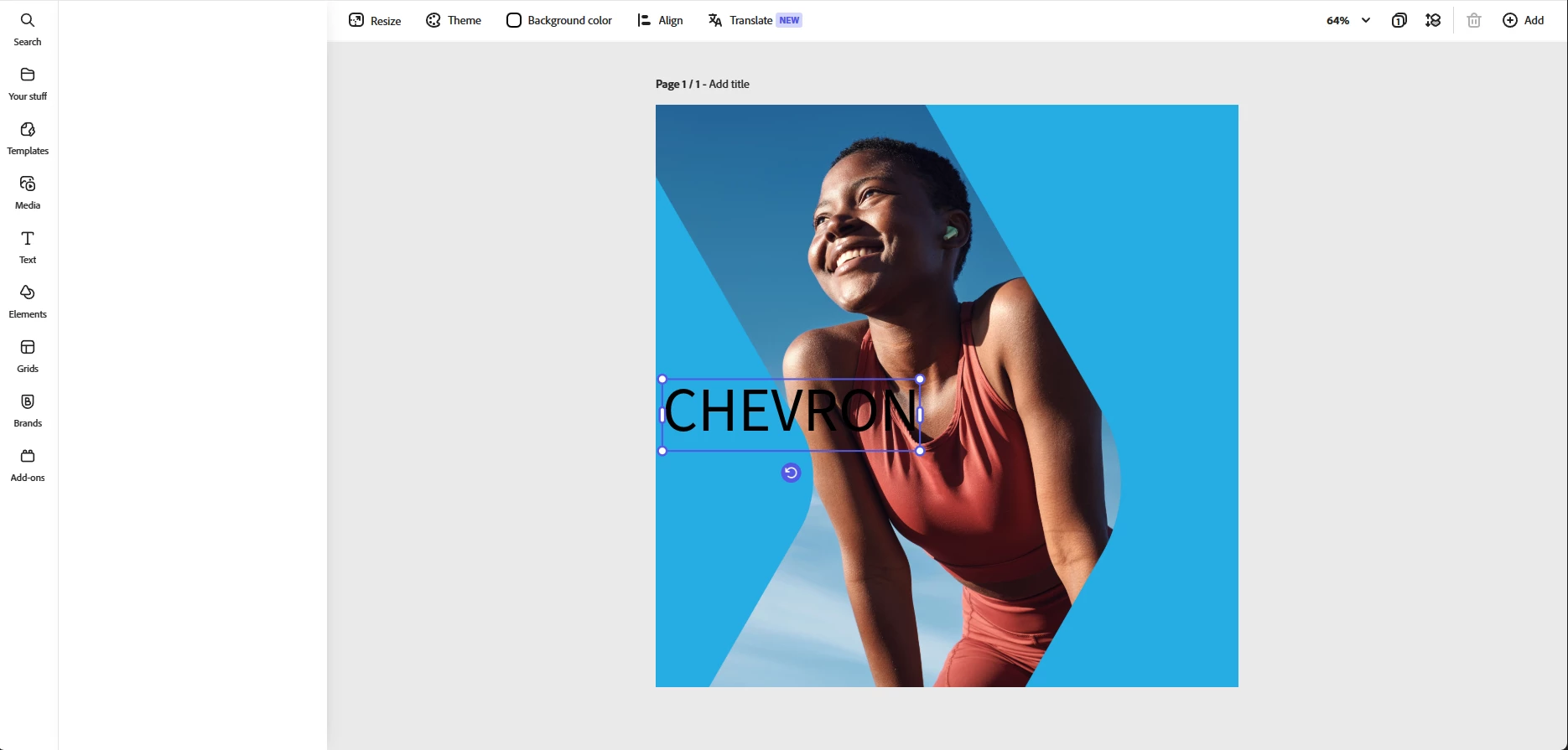Open the Background color picker
Viewport: 1568px width, 750px height.
point(559,20)
